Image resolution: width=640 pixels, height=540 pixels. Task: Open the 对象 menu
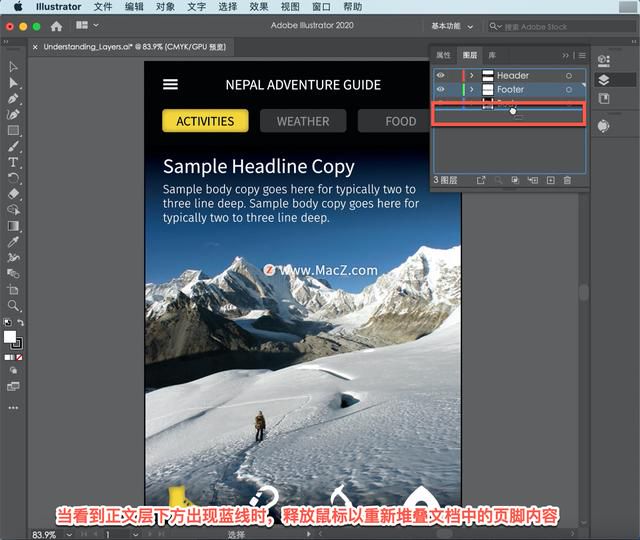tap(165, 7)
